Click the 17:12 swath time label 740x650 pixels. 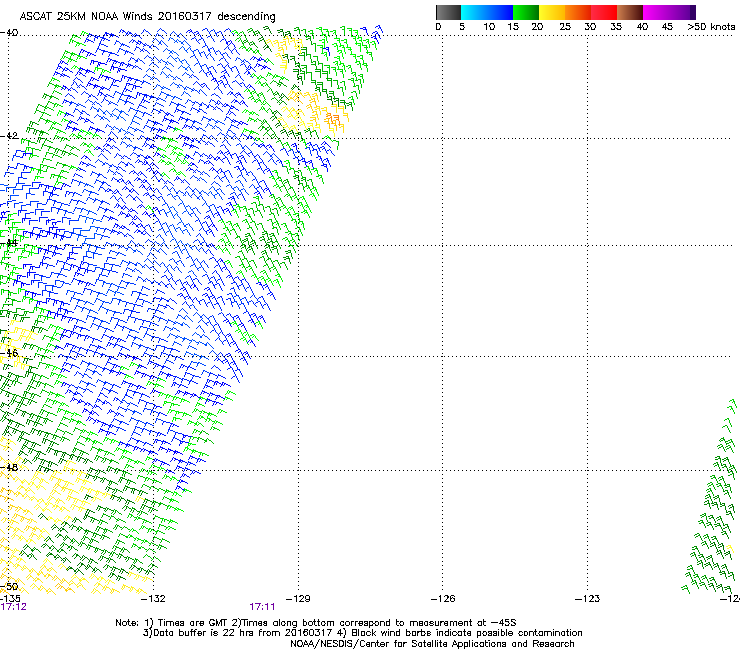tap(13, 607)
